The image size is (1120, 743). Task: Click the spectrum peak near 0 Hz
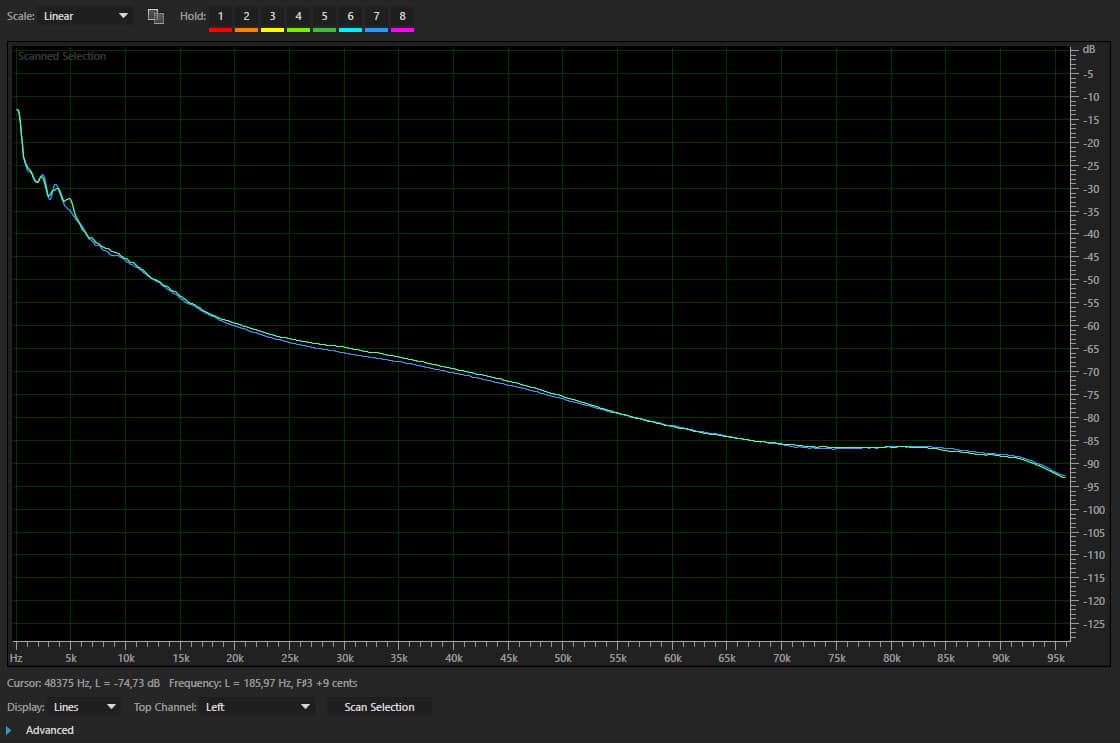pos(18,111)
